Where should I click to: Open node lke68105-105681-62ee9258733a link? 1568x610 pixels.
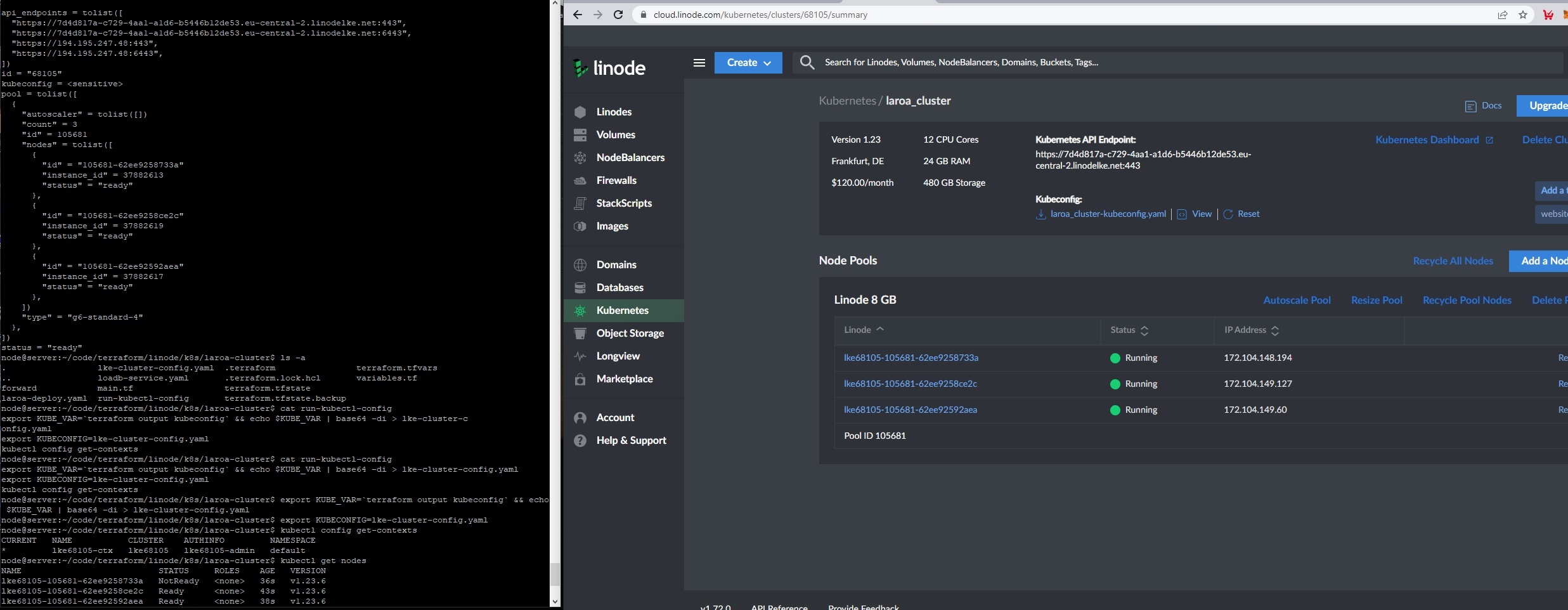pyautogui.click(x=910, y=358)
